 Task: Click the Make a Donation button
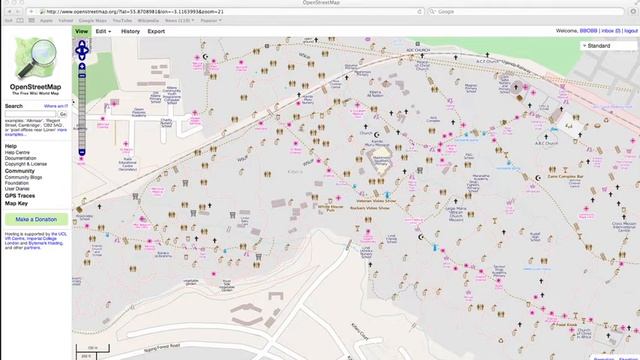(x=36, y=220)
